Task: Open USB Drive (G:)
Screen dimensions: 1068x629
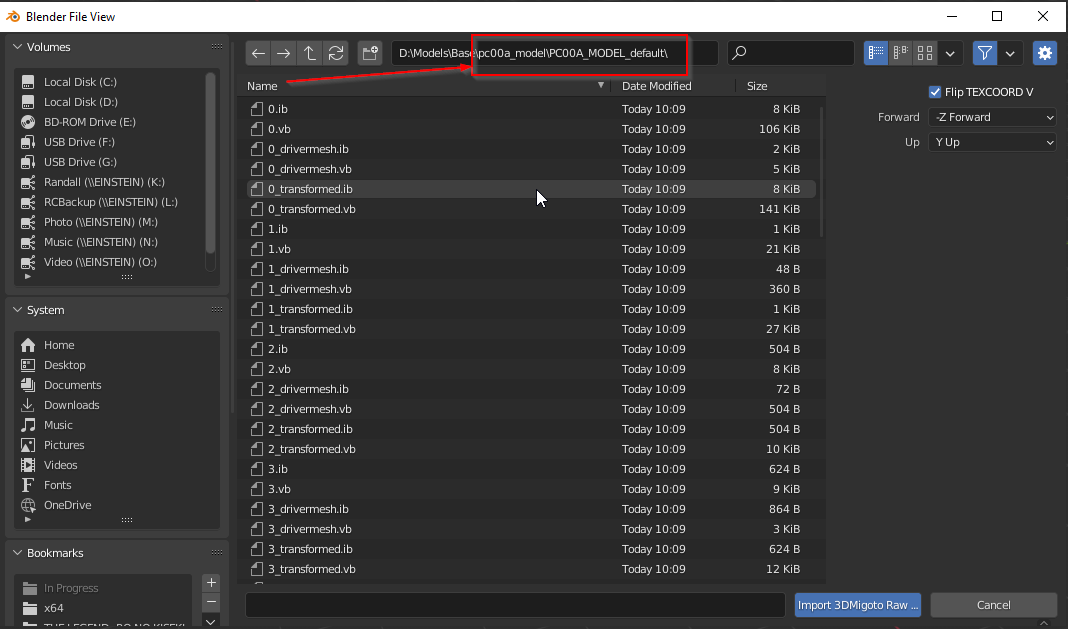Action: [110, 162]
